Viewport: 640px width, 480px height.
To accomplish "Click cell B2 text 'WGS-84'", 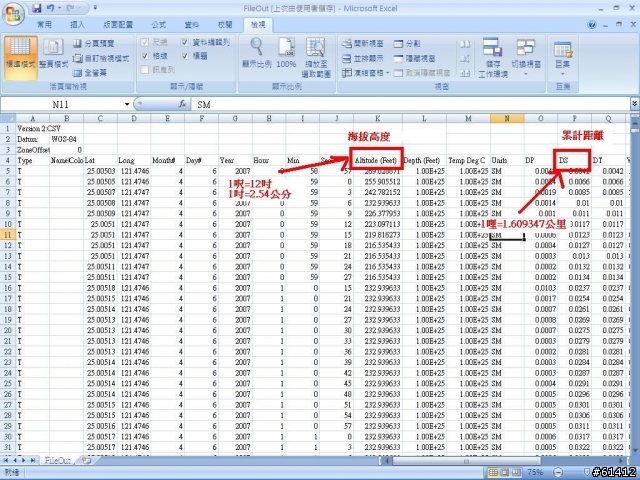I will coord(64,139).
